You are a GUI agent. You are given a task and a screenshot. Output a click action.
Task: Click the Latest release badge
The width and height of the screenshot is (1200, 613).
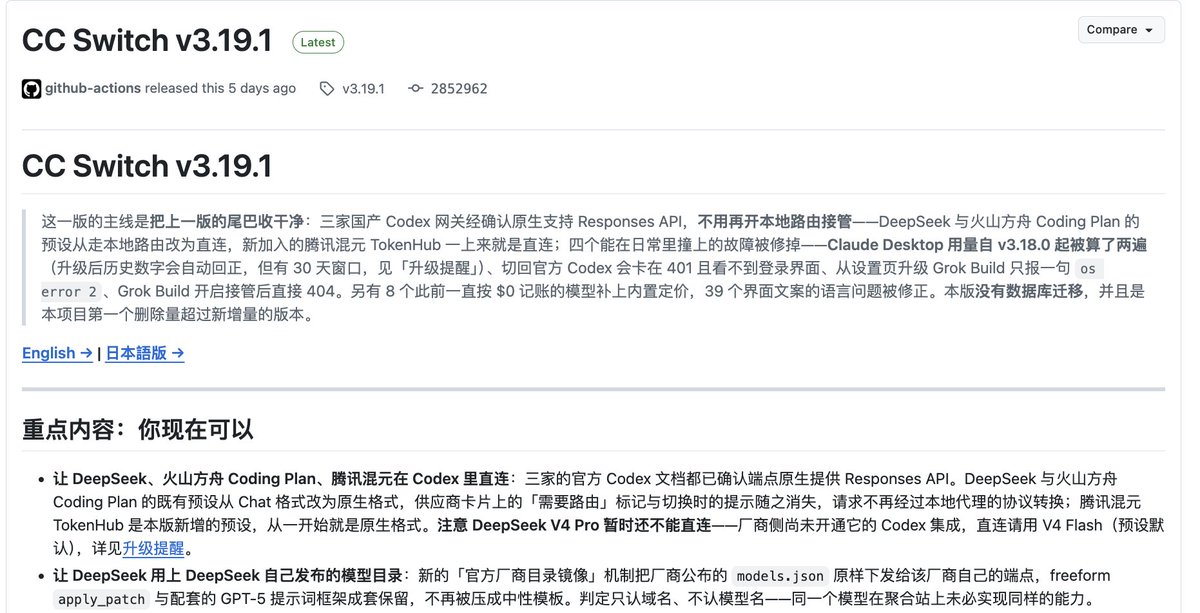318,42
